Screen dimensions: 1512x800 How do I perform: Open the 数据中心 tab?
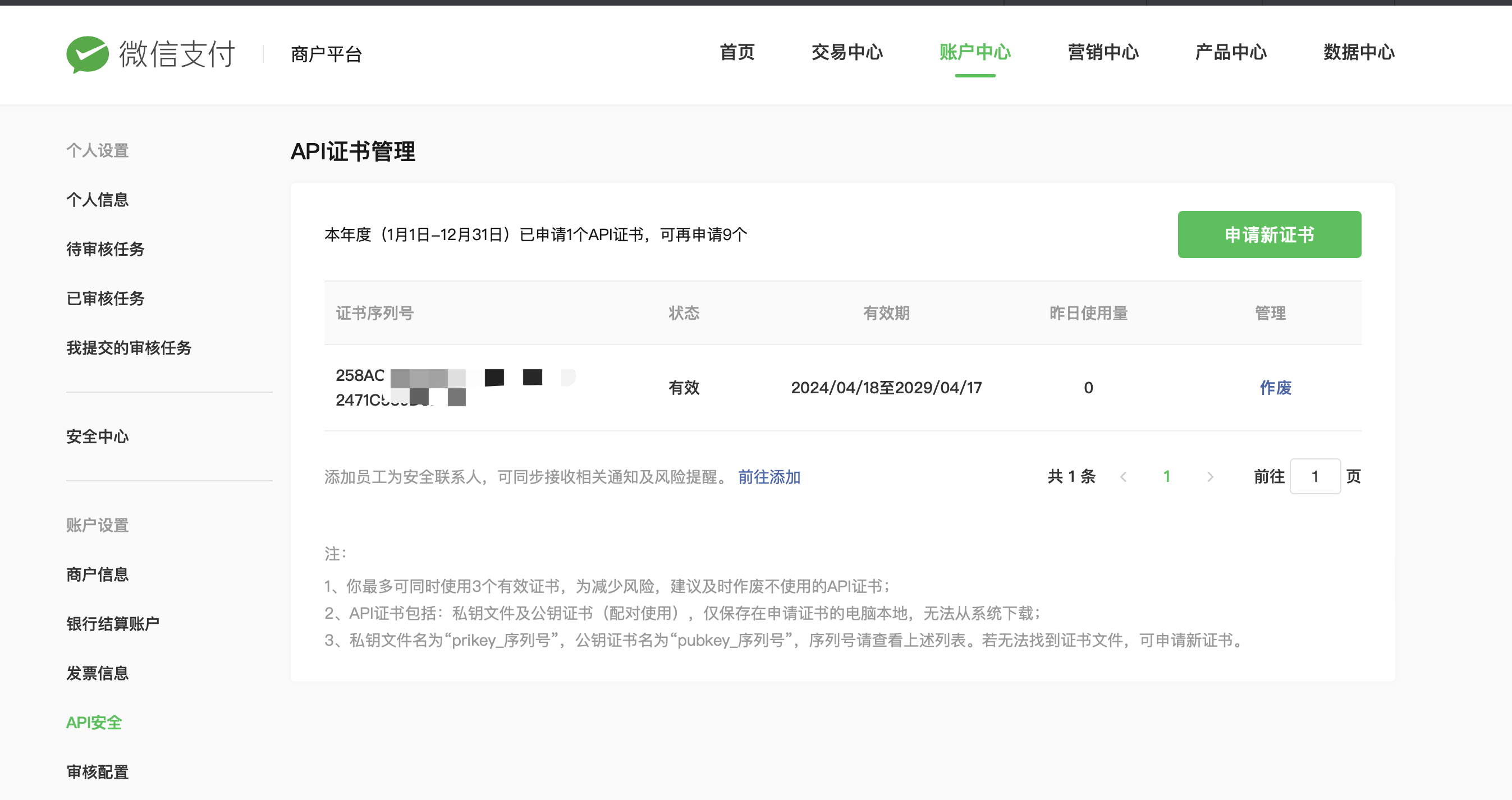1359,52
